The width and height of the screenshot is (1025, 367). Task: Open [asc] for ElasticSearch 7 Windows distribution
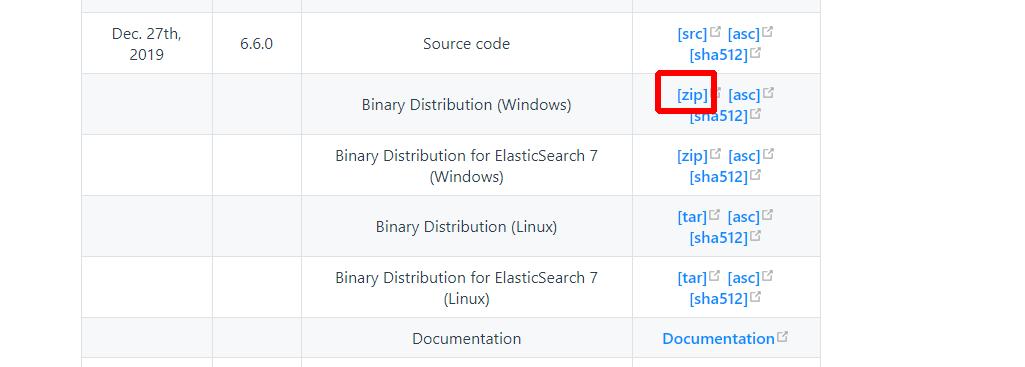(745, 156)
